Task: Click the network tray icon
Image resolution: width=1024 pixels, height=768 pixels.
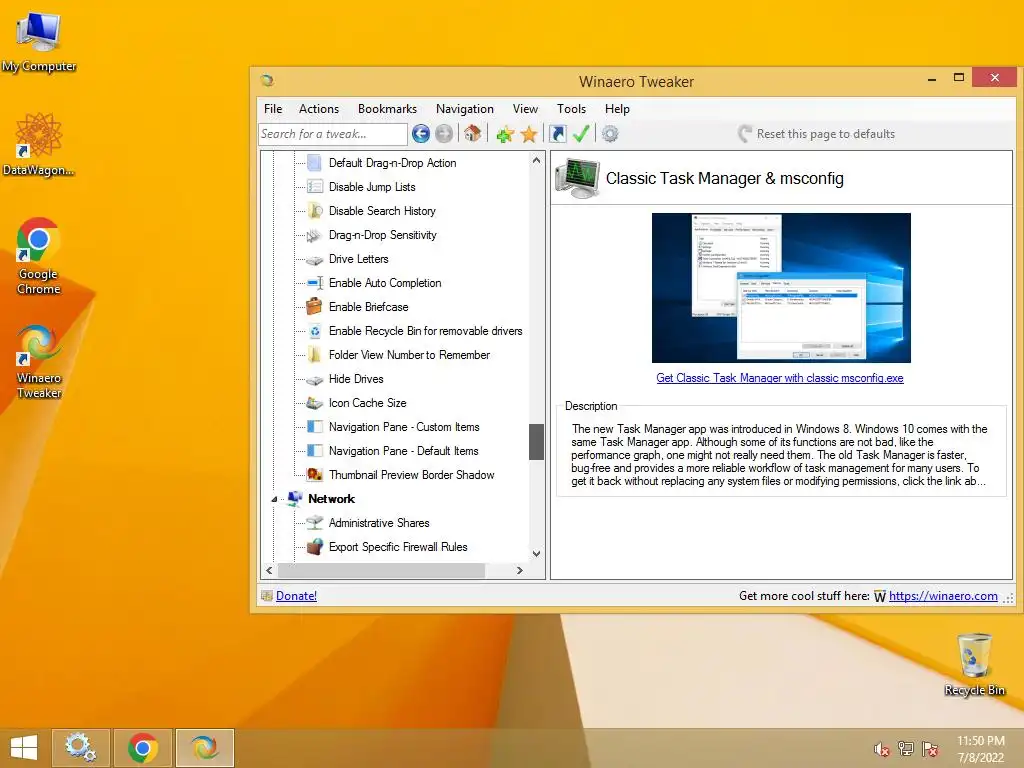Action: (906, 749)
